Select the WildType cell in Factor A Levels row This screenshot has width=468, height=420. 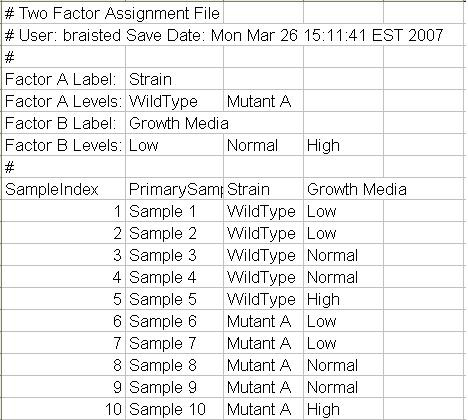[x=174, y=101]
